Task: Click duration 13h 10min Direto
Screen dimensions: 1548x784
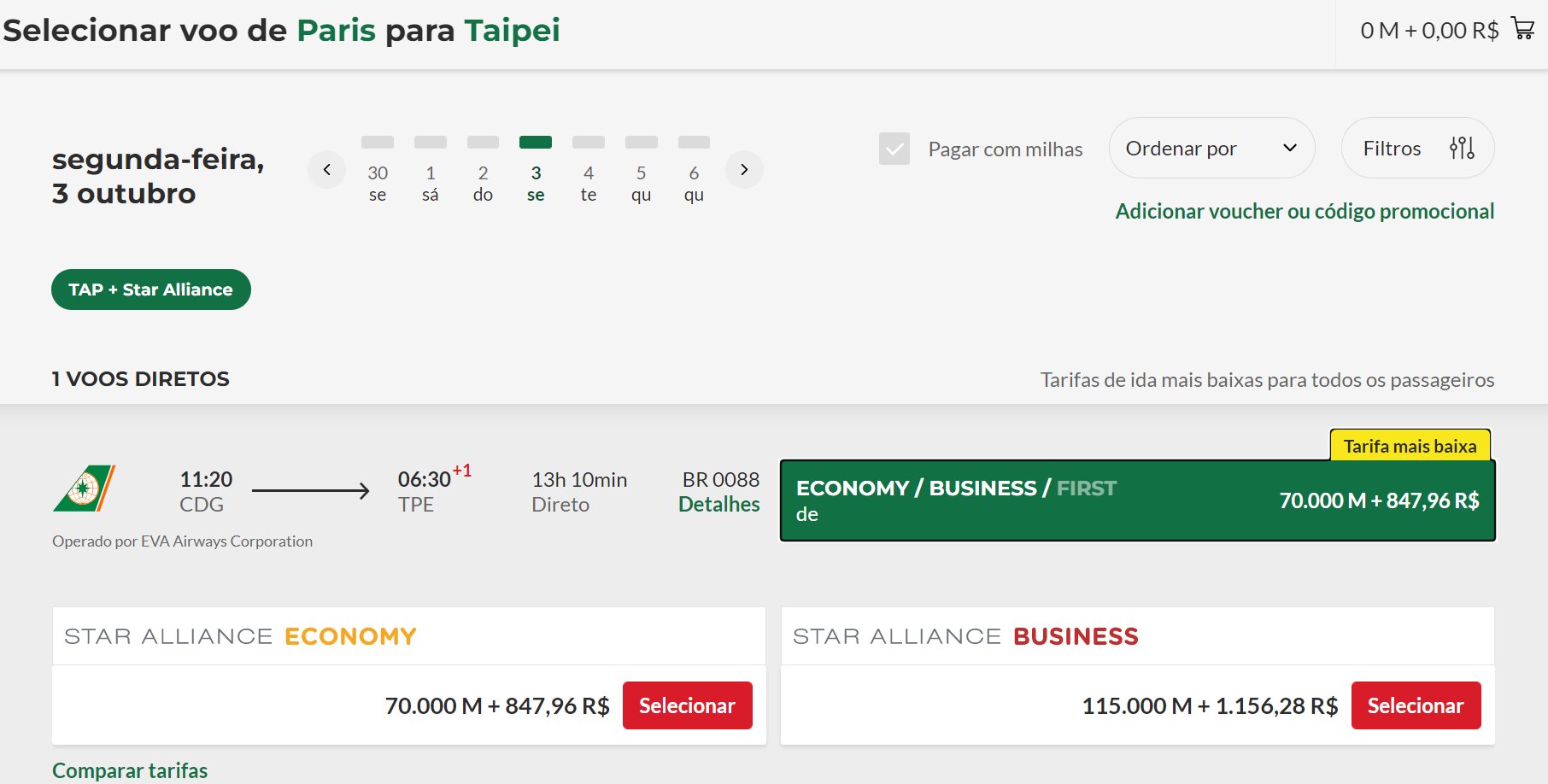Action: (579, 492)
